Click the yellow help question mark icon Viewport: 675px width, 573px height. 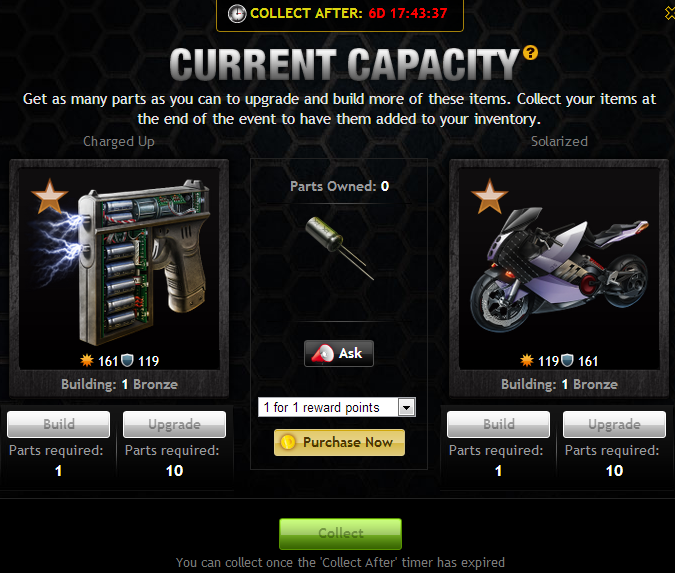(x=530, y=53)
